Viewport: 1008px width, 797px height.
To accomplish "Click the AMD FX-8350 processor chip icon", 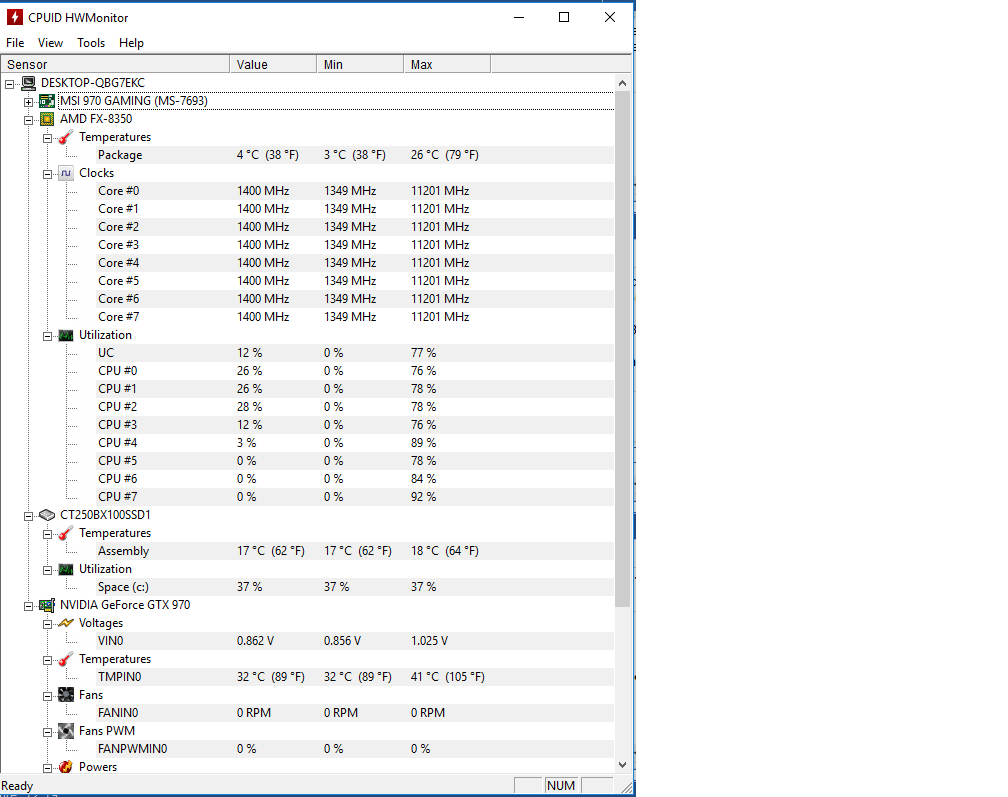I will pos(47,119).
